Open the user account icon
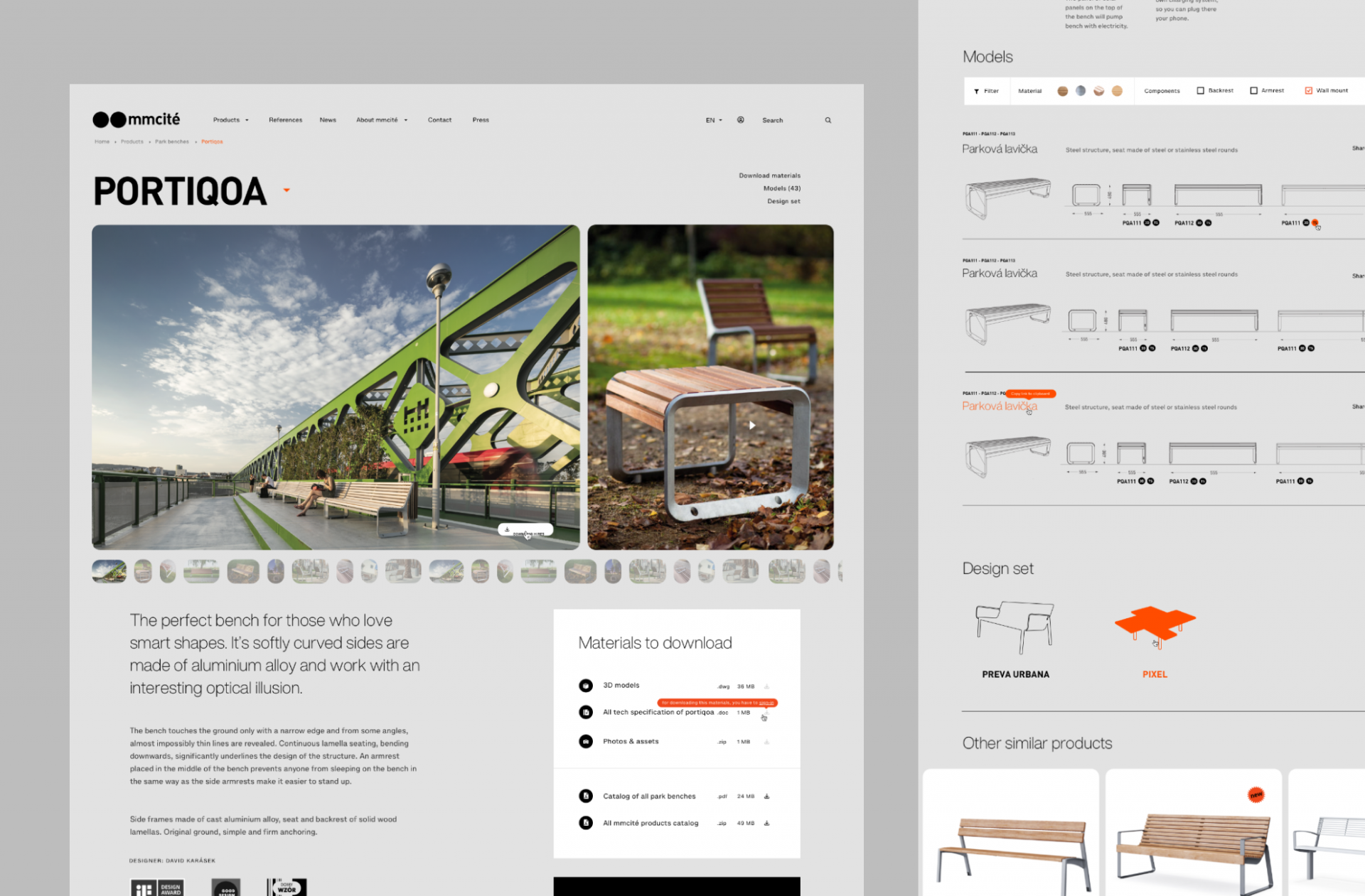The height and width of the screenshot is (896, 1365). point(740,120)
